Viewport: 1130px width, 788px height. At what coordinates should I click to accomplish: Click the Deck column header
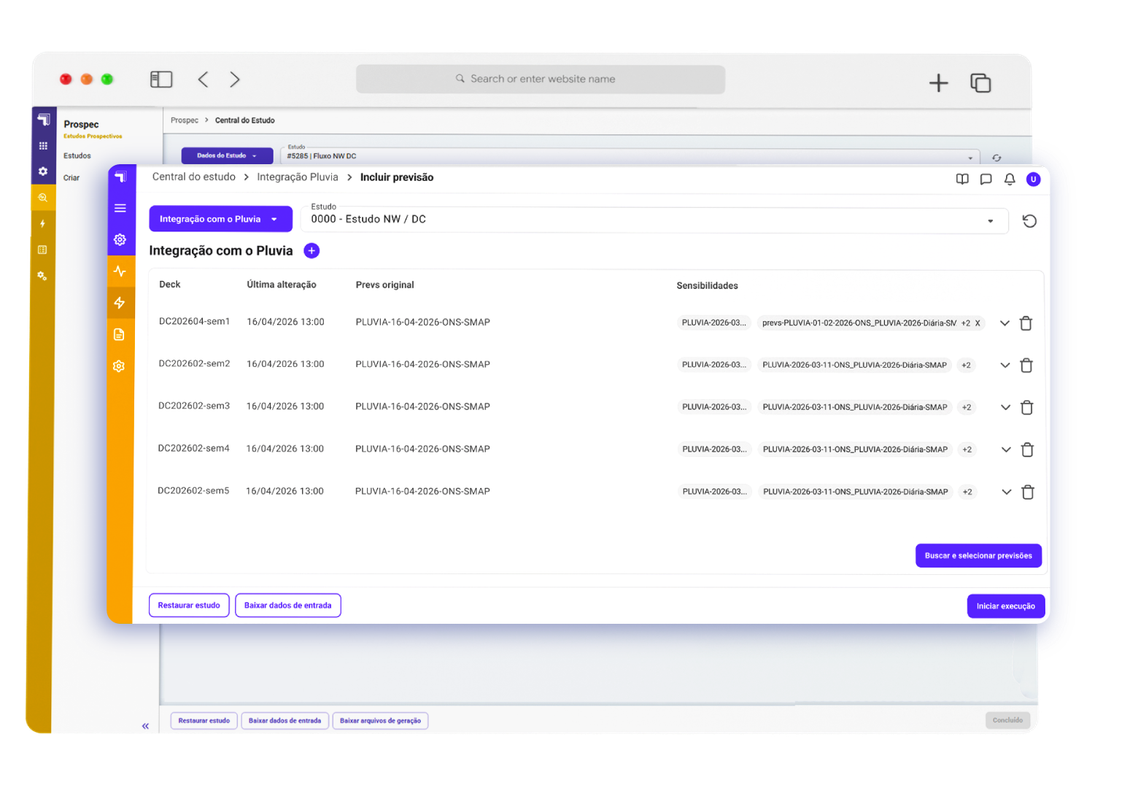tap(169, 285)
